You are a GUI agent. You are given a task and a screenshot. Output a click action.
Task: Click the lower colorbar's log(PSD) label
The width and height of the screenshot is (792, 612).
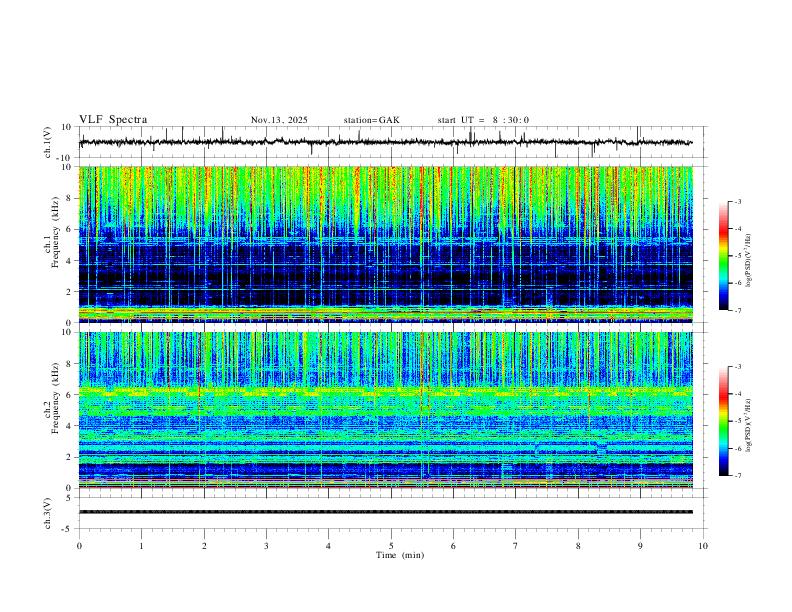tap(749, 426)
